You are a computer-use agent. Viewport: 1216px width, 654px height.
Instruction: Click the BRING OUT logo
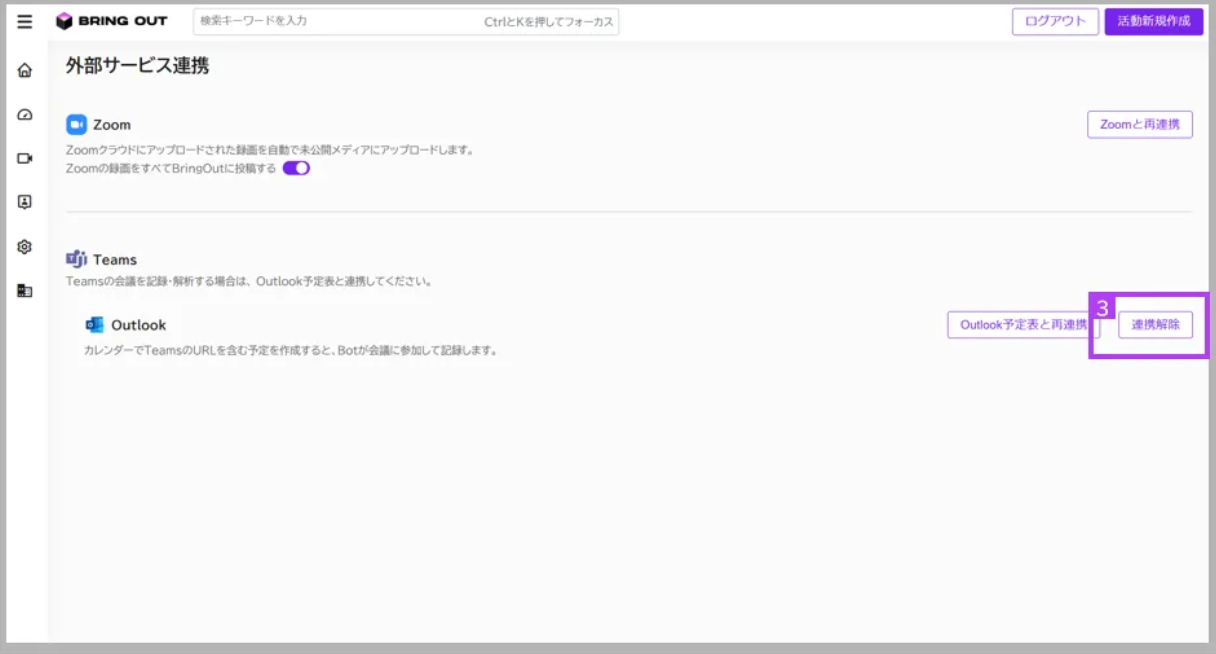[111, 21]
